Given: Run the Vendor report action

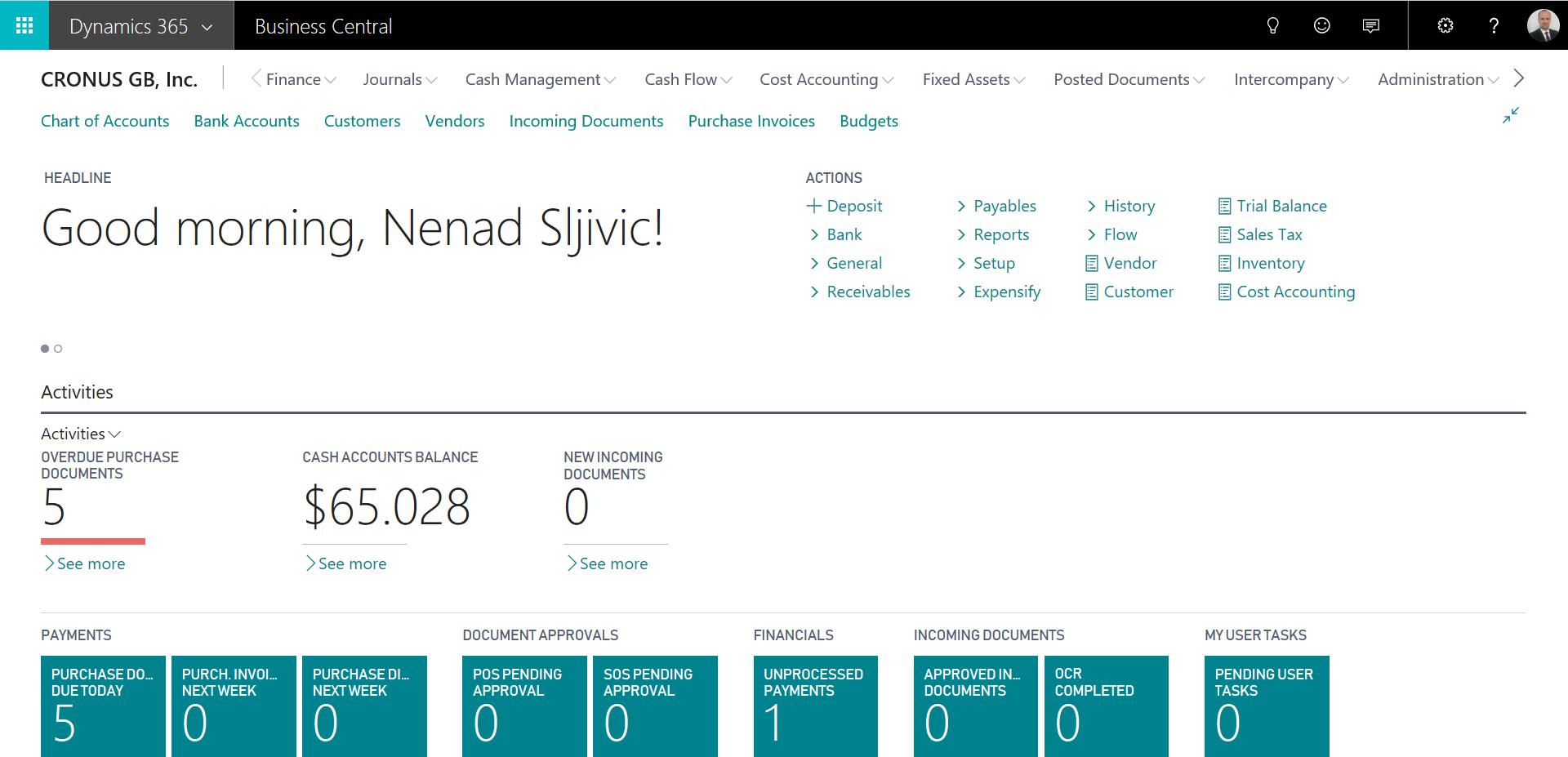Looking at the screenshot, I should tap(1121, 263).
